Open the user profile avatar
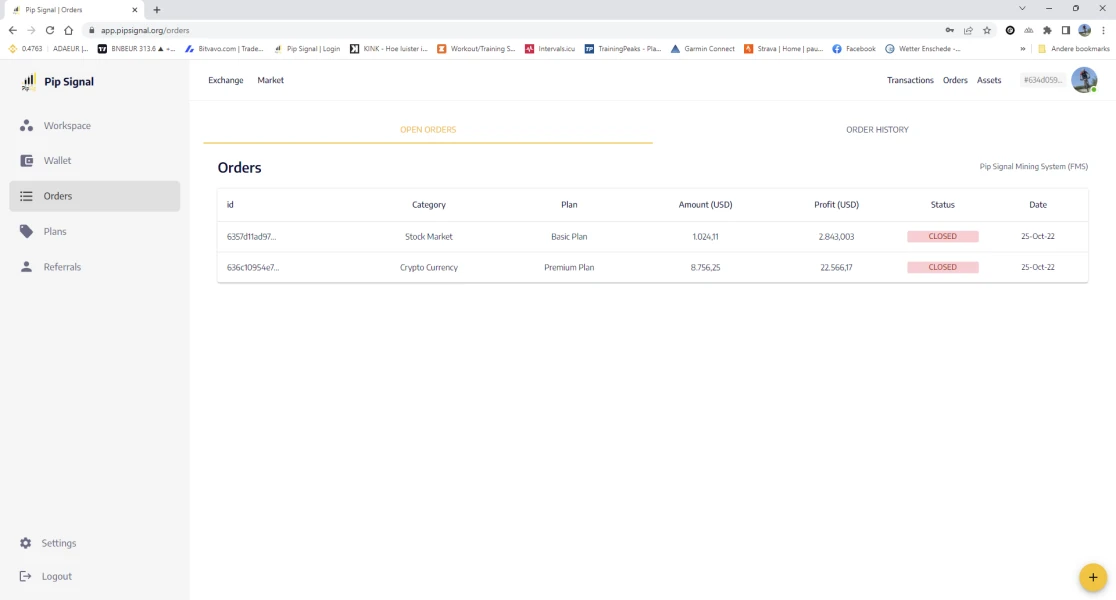This screenshot has width=1116, height=600. pos(1084,80)
